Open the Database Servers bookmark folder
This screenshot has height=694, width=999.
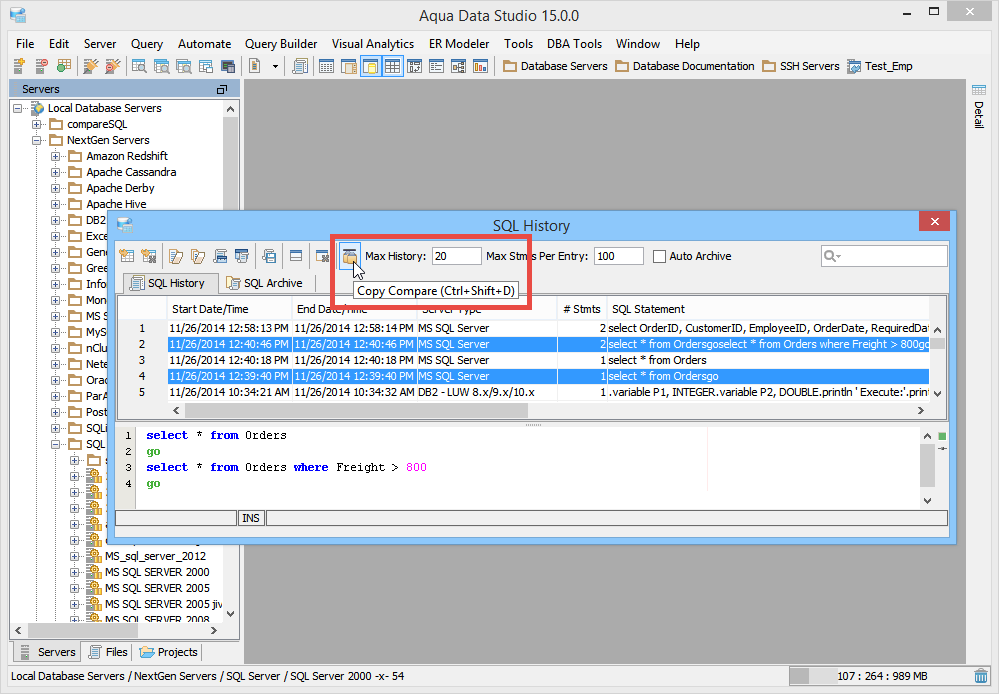point(555,66)
